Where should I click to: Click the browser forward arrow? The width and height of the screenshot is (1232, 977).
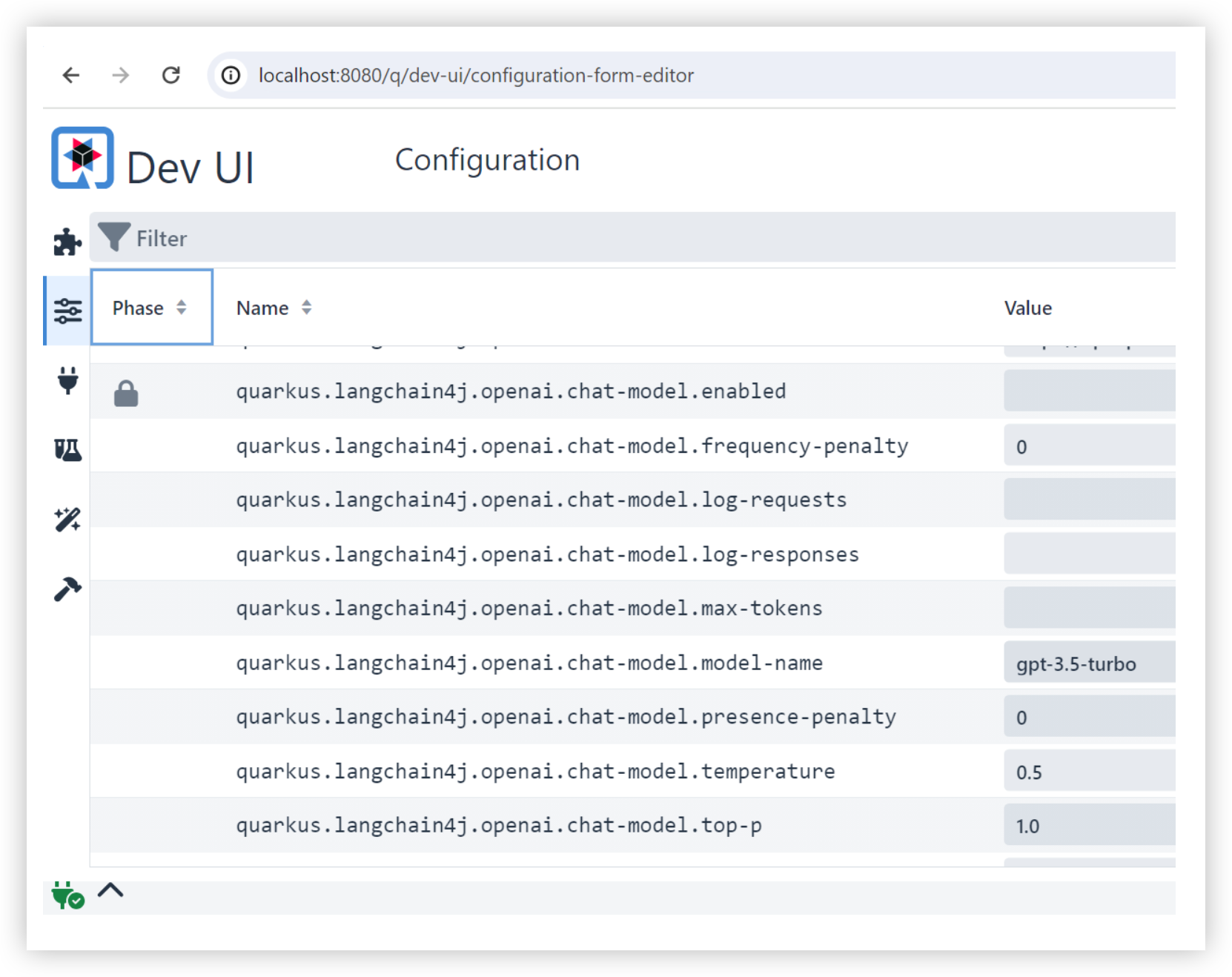(x=121, y=75)
